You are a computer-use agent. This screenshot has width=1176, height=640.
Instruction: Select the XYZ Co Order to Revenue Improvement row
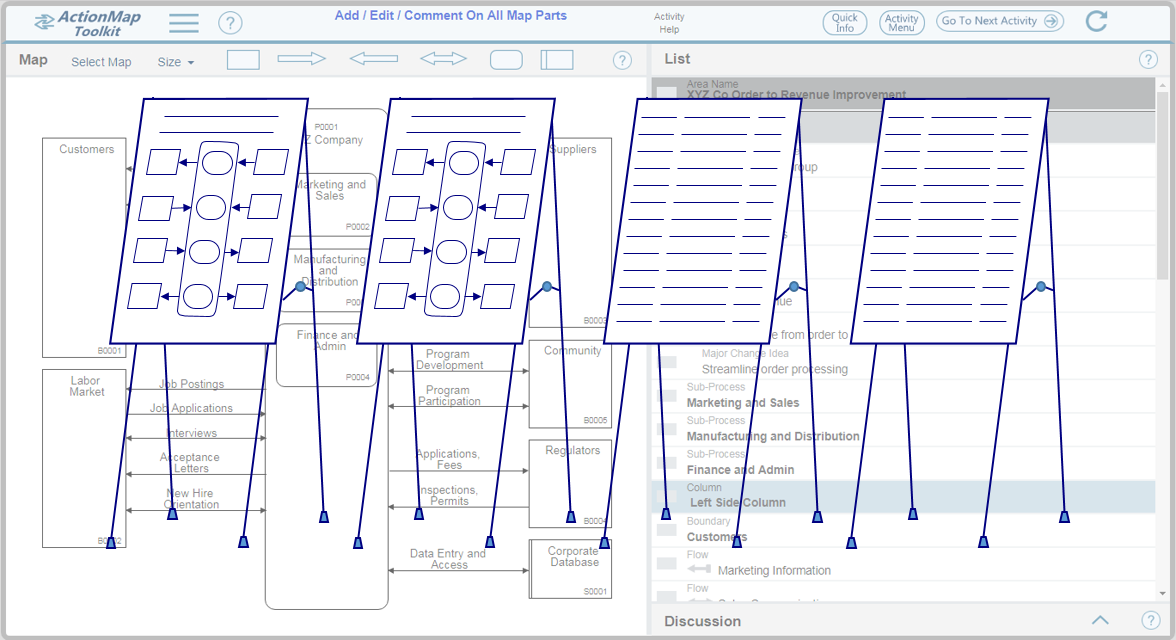(x=903, y=93)
